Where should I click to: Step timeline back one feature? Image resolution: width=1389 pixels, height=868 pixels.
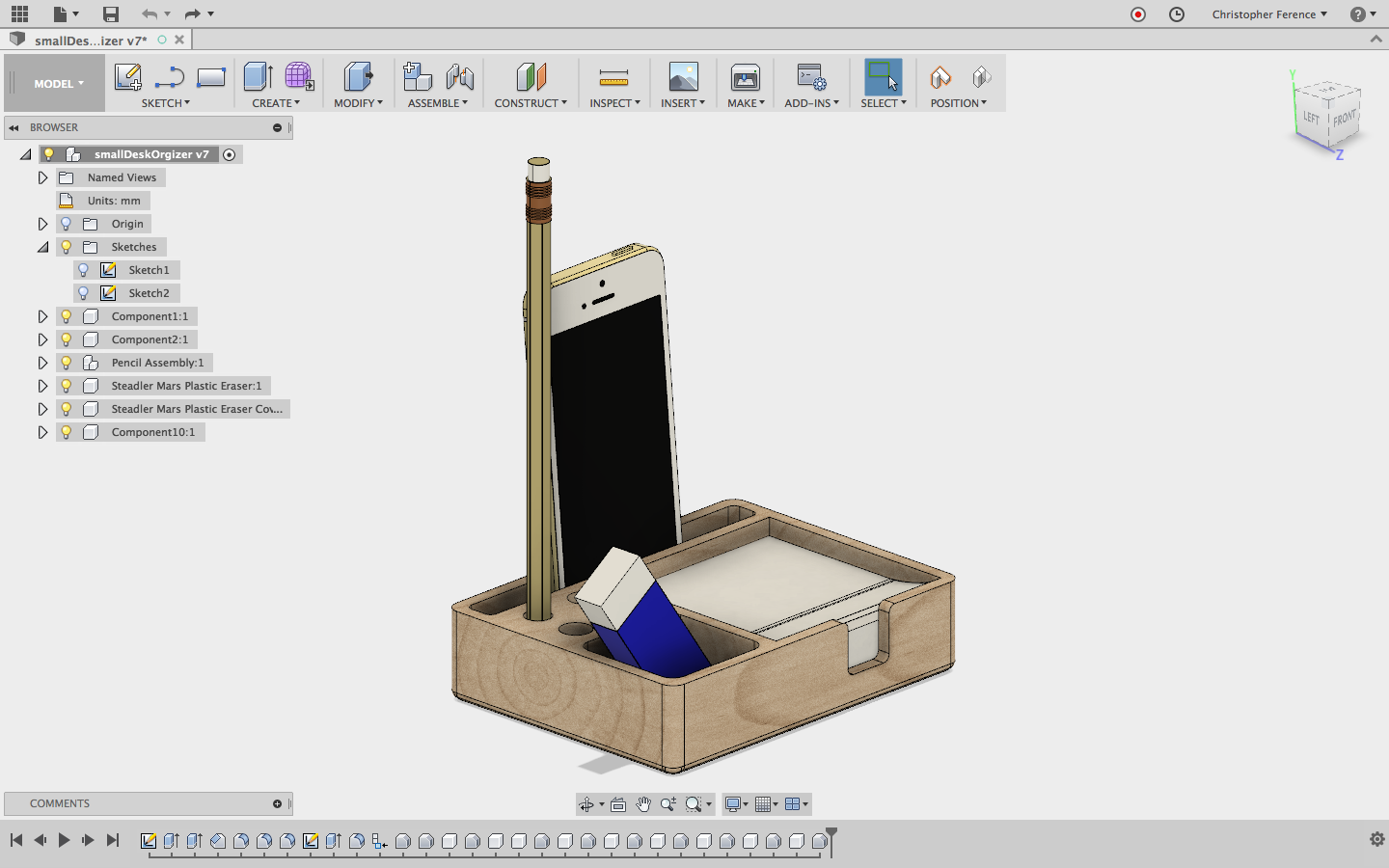(40, 840)
